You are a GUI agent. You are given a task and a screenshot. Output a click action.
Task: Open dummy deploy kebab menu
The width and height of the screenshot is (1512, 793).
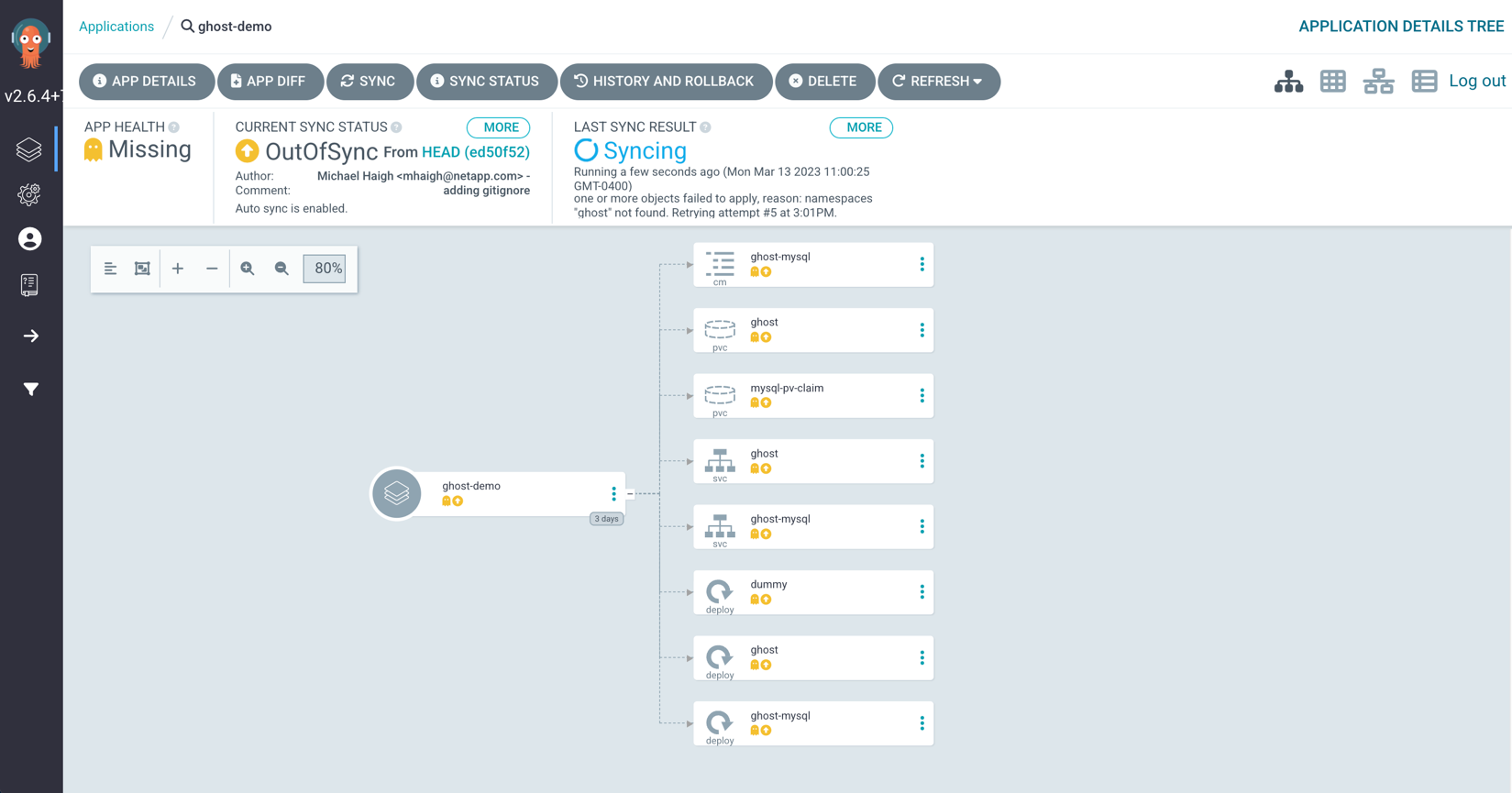point(922,592)
